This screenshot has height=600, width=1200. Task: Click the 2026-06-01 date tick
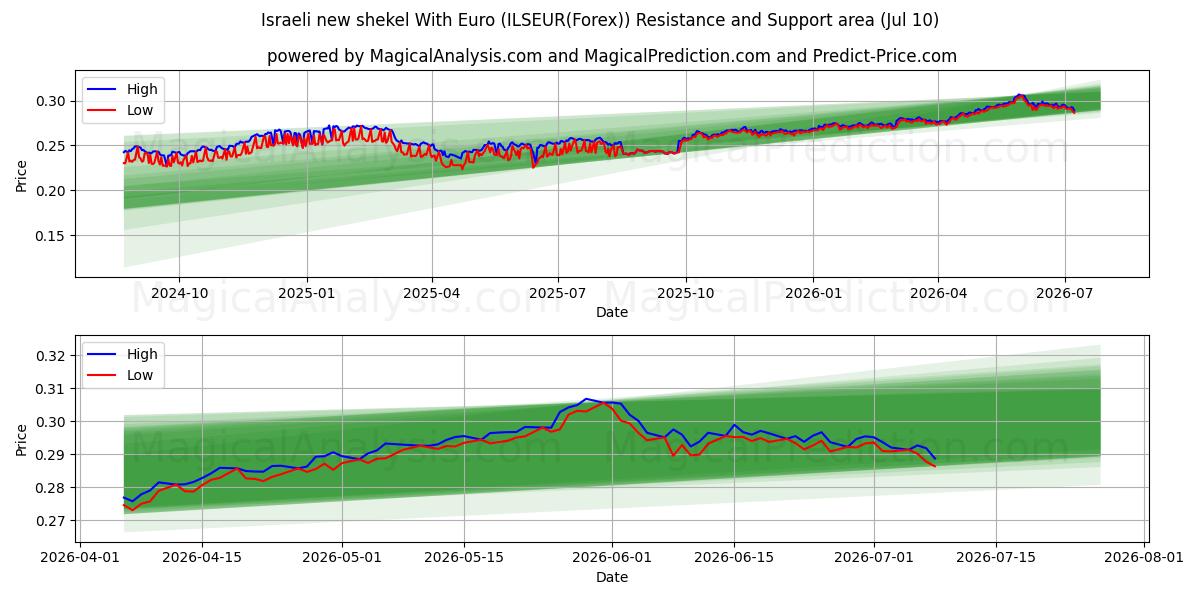[x=612, y=557]
